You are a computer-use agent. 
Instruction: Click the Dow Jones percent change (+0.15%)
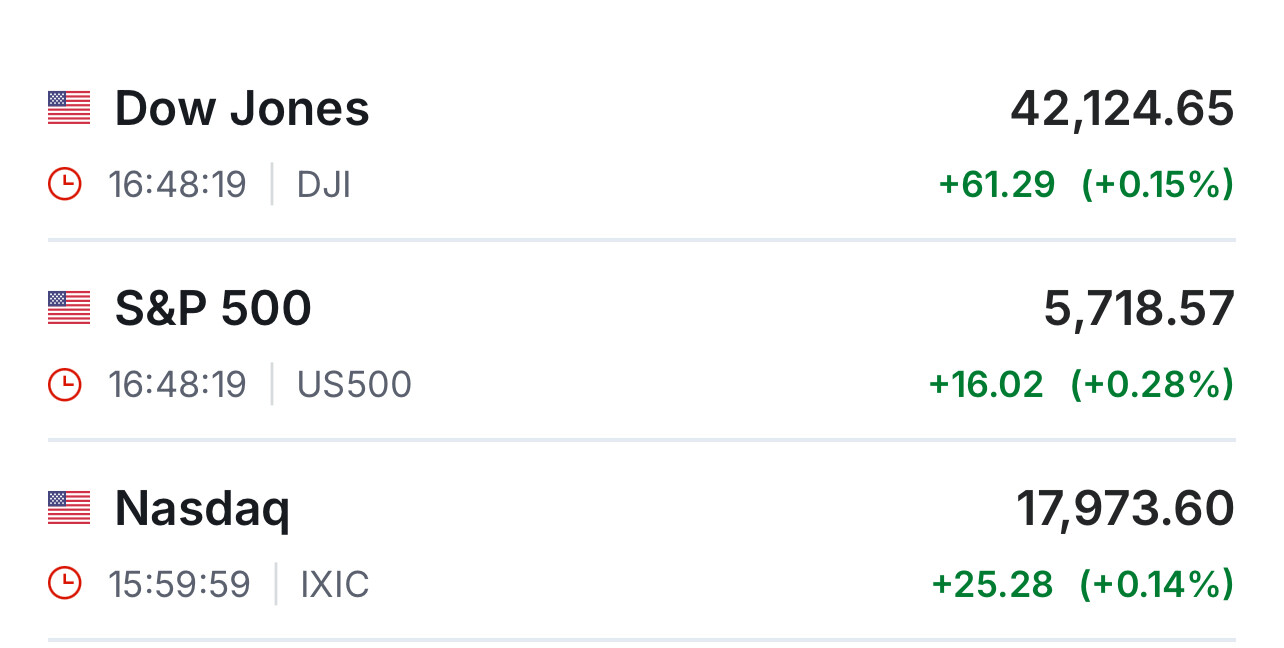pyautogui.click(x=1157, y=185)
